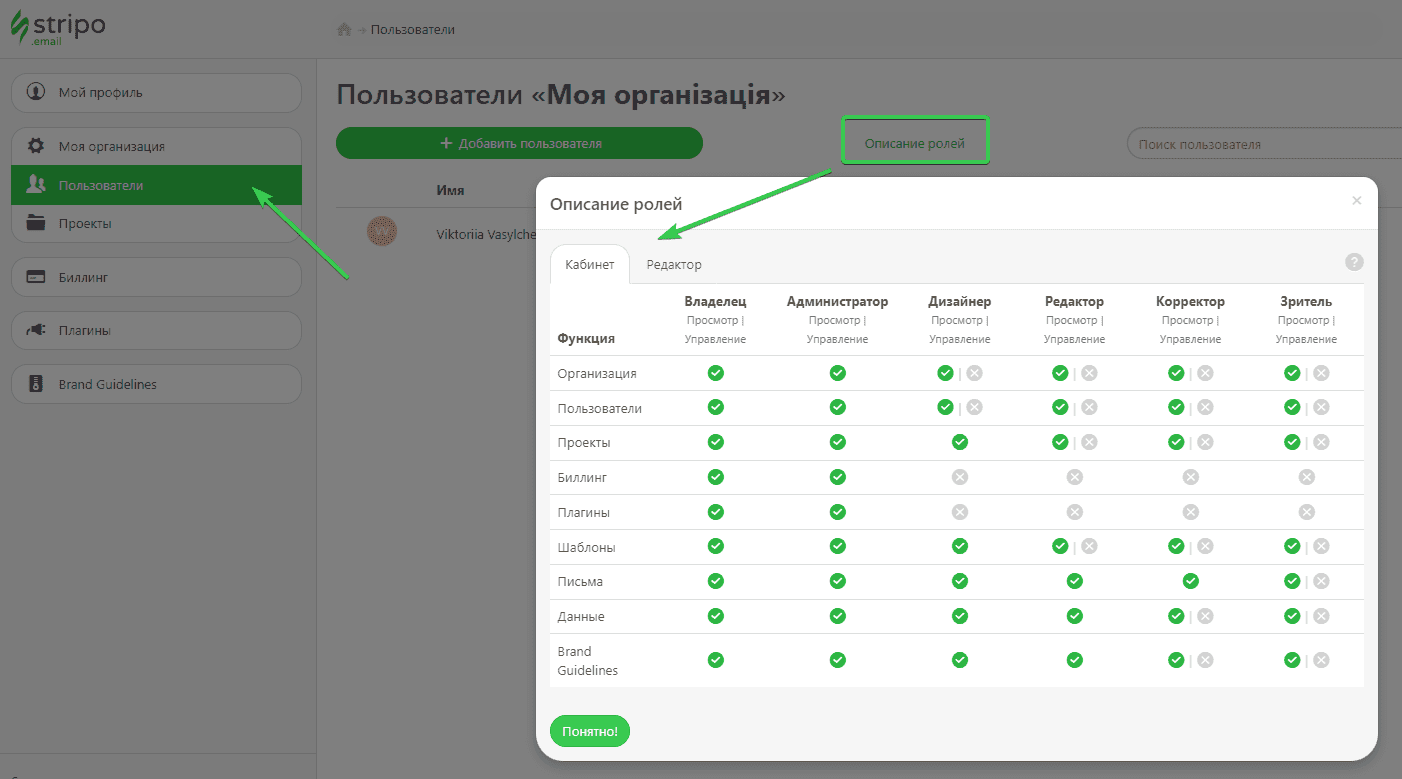The height and width of the screenshot is (779, 1402).
Task: Open Мой профиль from the sidebar
Action: (36, 92)
